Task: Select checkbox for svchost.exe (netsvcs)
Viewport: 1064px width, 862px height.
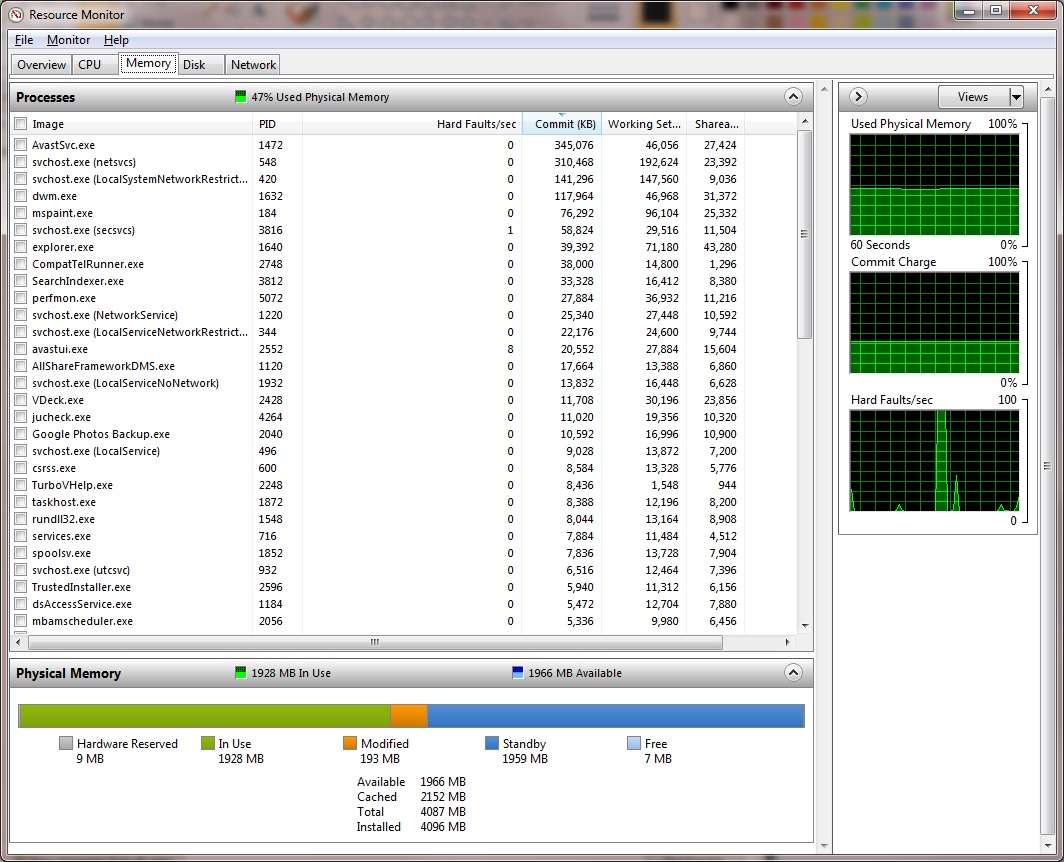Action: pyautogui.click(x=21, y=162)
